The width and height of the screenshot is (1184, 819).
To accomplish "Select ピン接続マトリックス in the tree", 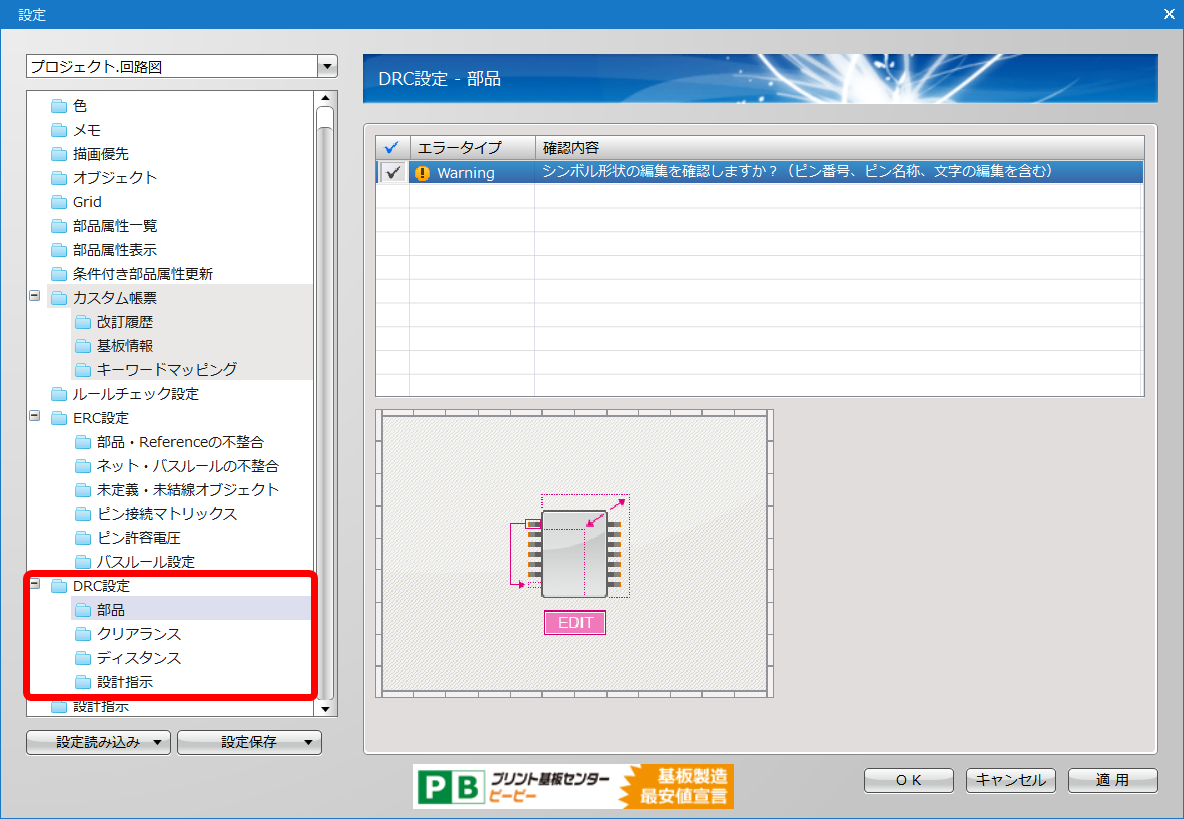I will pyautogui.click(x=166, y=514).
